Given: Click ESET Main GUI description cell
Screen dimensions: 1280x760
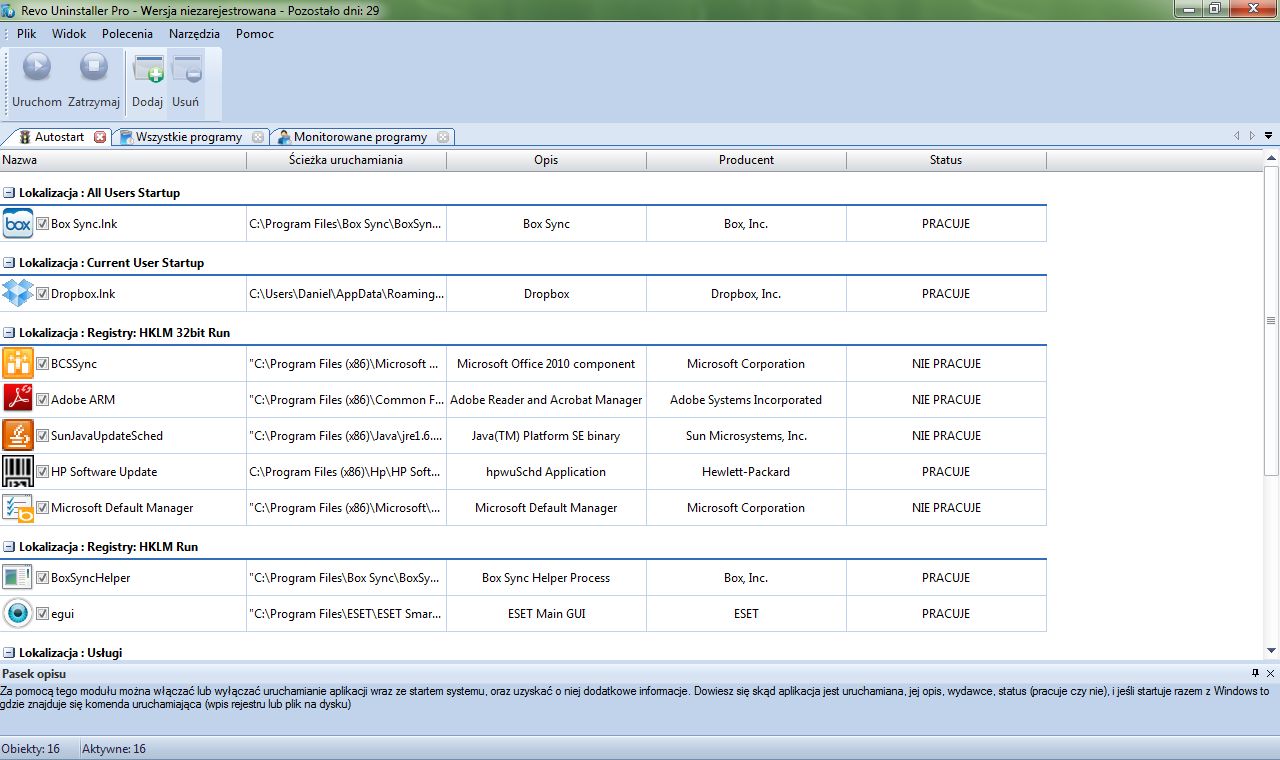Looking at the screenshot, I should click(546, 614).
